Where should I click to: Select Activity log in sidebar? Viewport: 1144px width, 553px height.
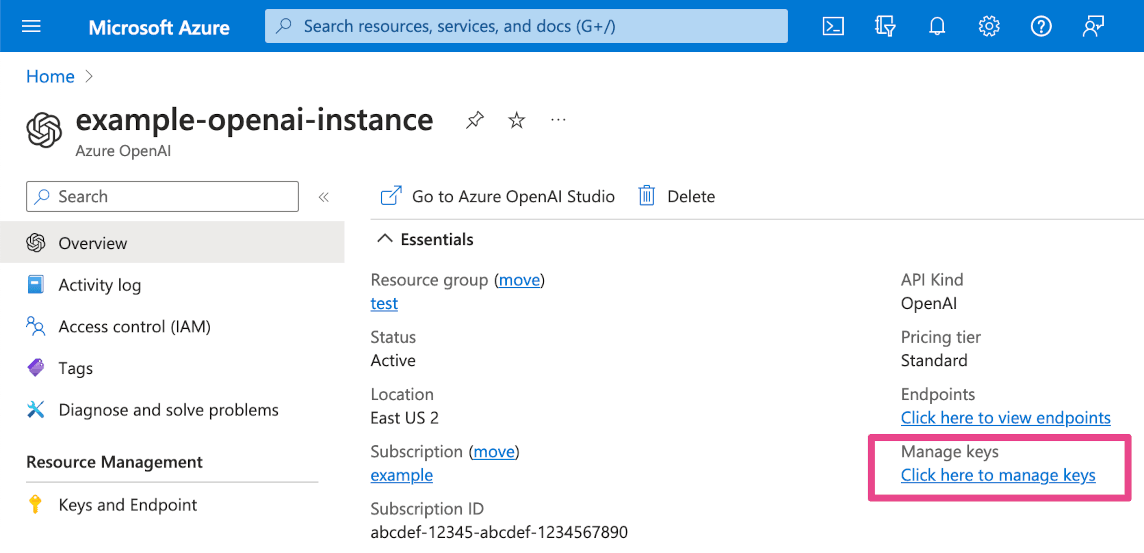coord(99,285)
